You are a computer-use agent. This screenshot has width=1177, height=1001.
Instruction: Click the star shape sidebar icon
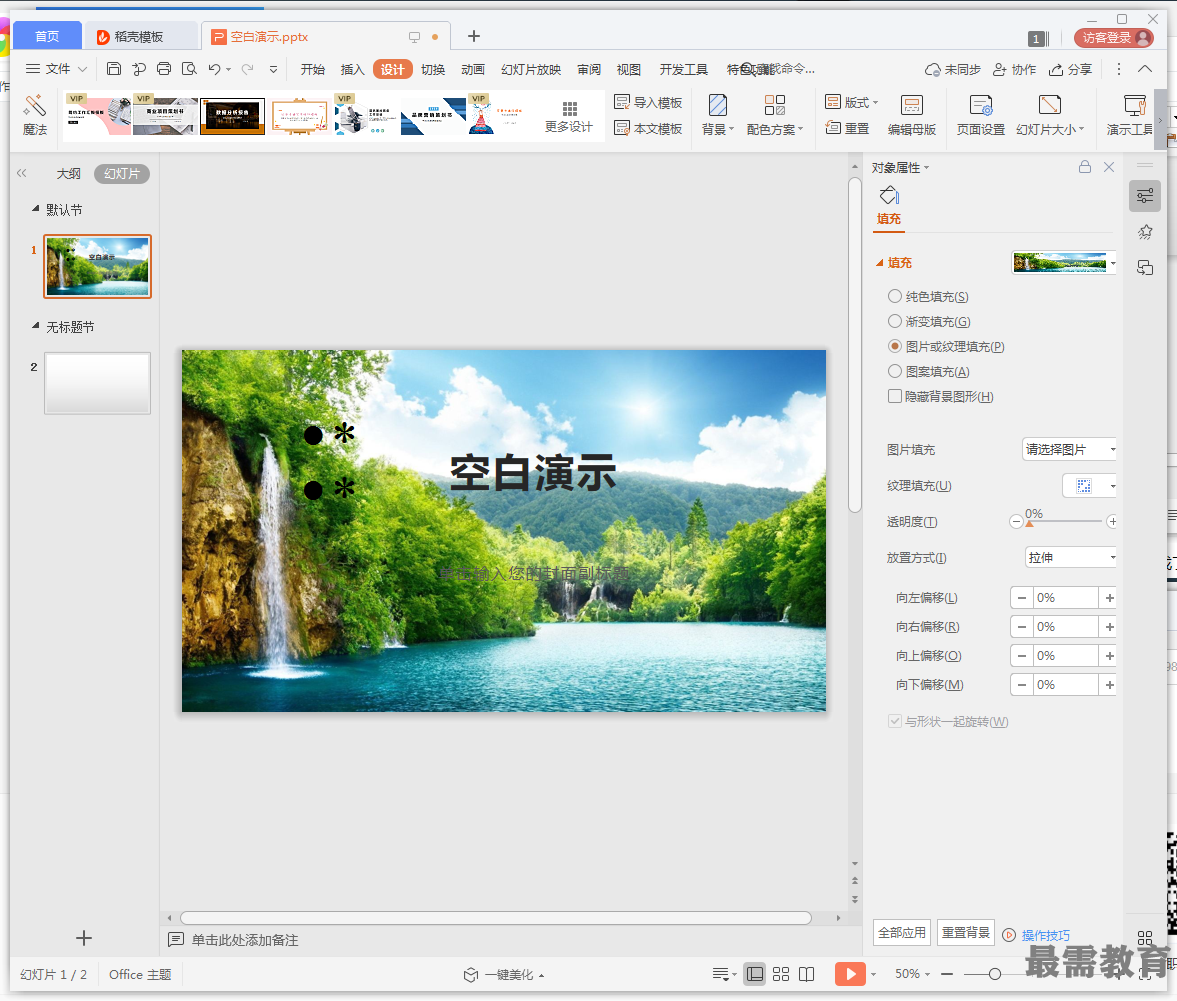(x=1145, y=232)
